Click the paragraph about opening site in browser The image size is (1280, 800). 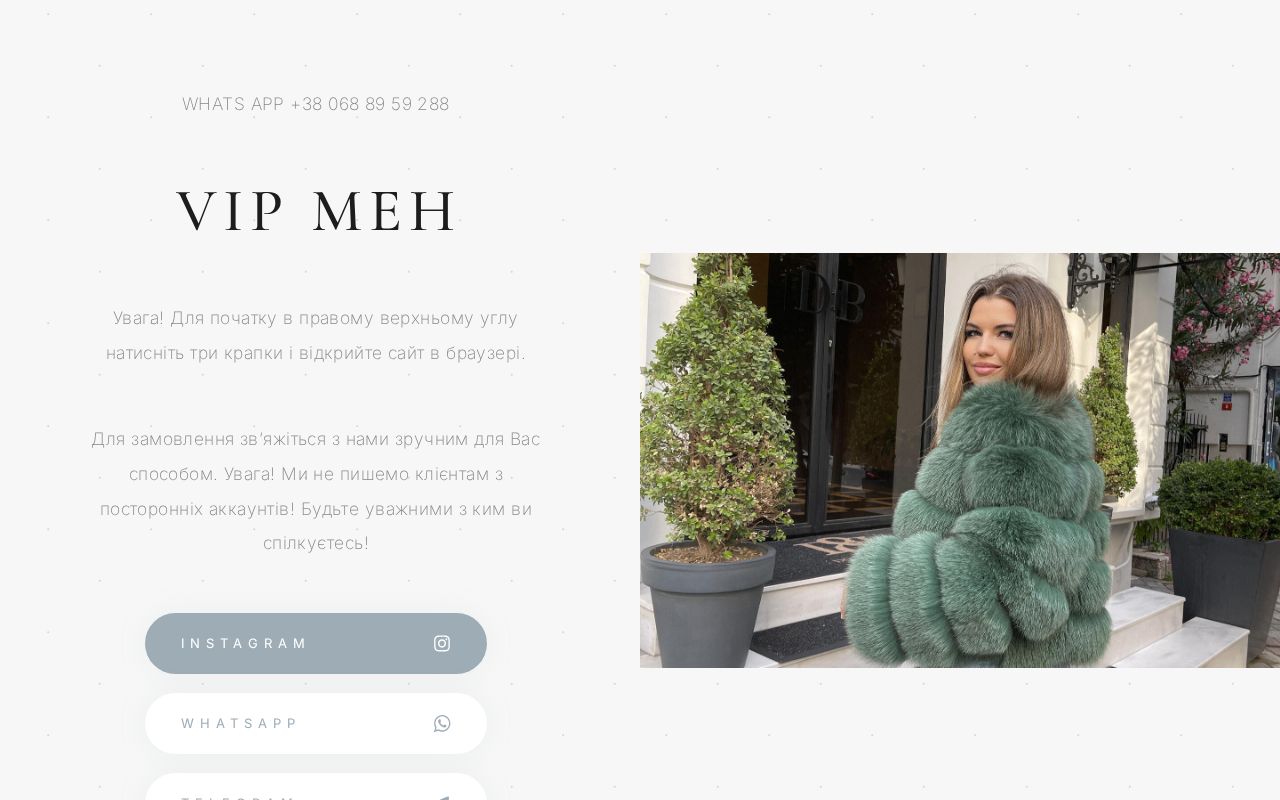pyautogui.click(x=316, y=335)
